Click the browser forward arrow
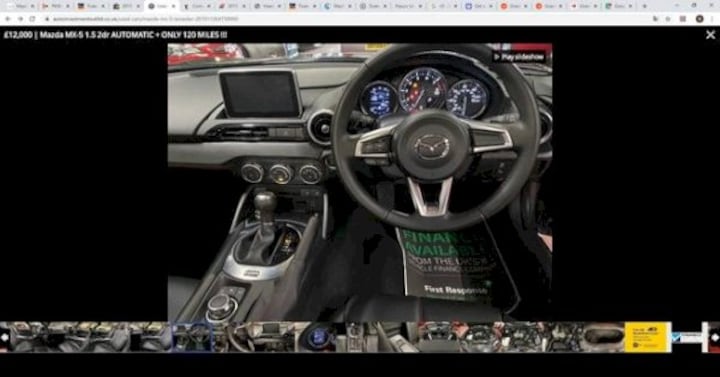The image size is (720, 377). click(20, 19)
